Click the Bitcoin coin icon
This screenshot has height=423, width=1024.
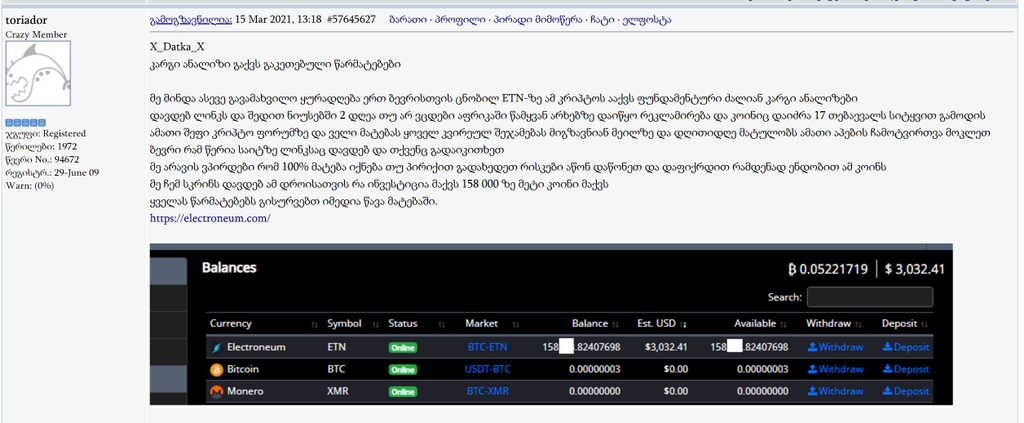217,369
